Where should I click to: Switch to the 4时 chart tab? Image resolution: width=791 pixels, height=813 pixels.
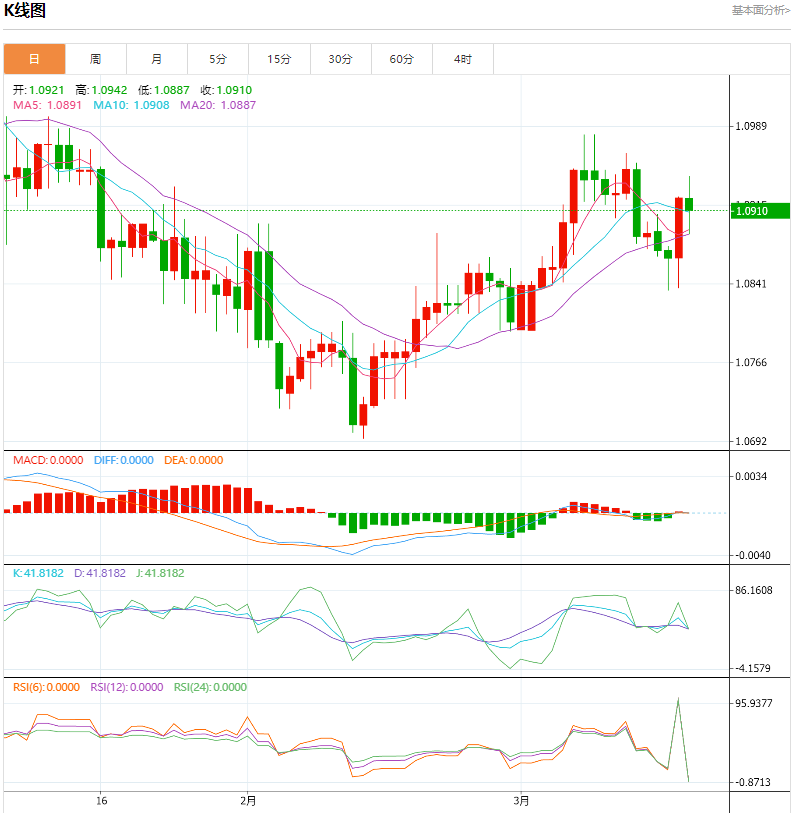click(463, 59)
